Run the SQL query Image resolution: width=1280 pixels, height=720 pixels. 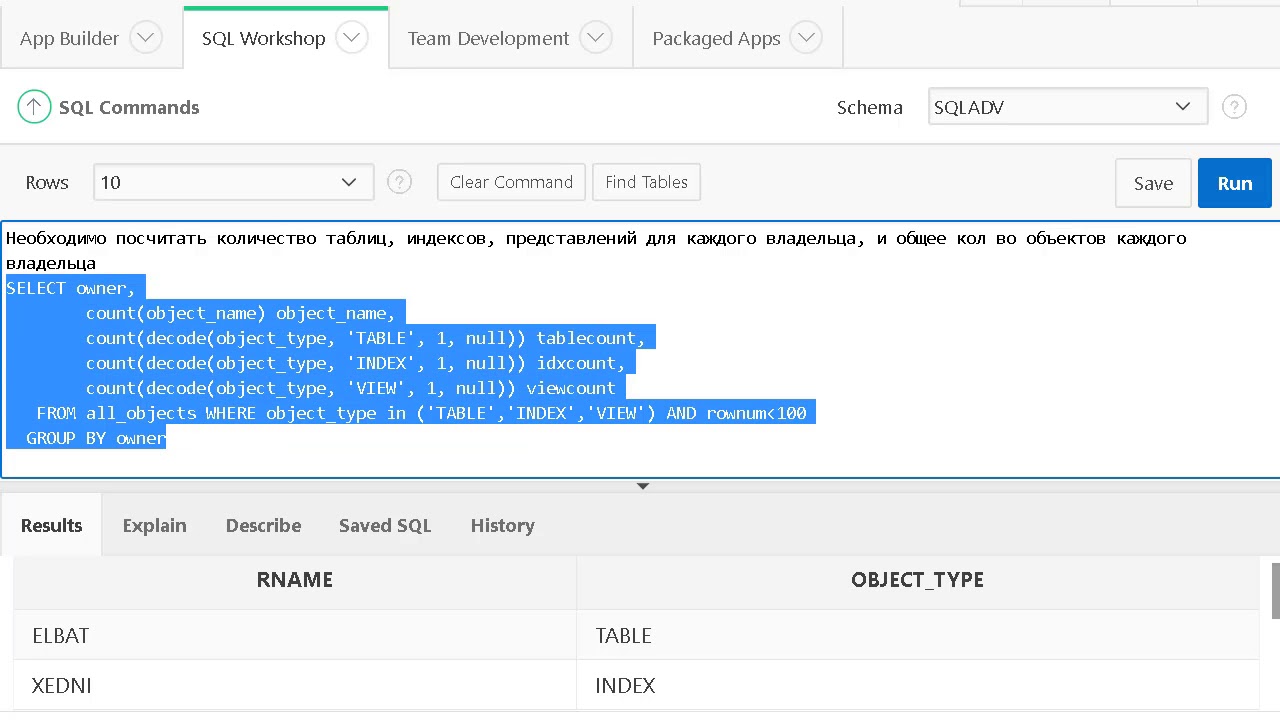pos(1235,183)
